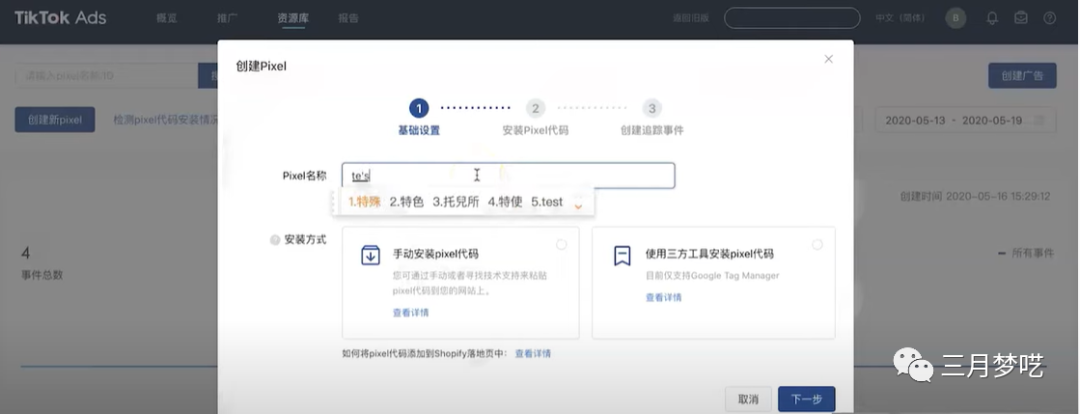Select the 手动安装pixel代码 radio button

click(561, 244)
